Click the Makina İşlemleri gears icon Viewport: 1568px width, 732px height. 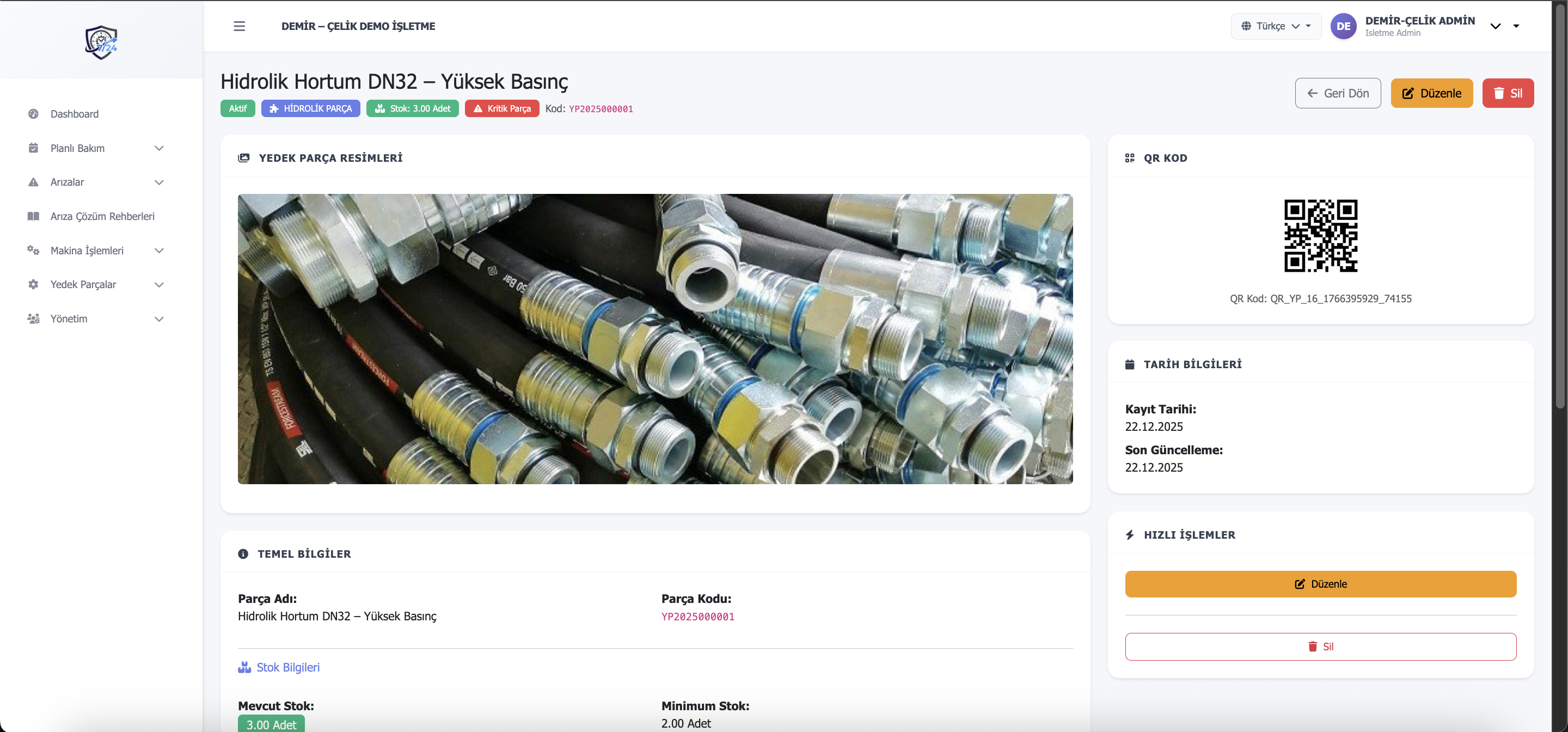pos(33,251)
